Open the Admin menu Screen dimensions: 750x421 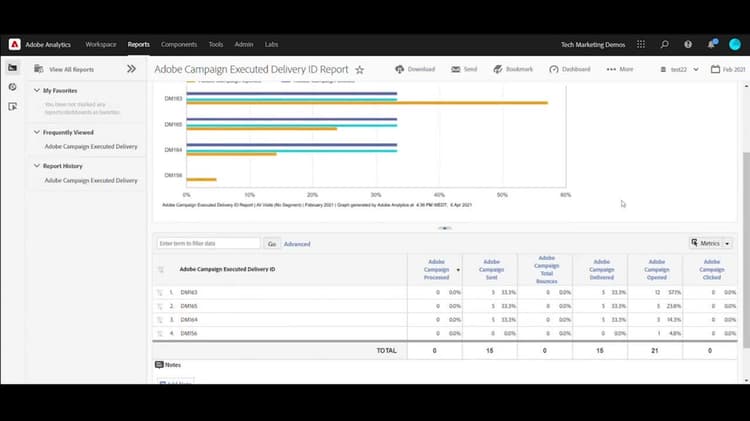(244, 44)
